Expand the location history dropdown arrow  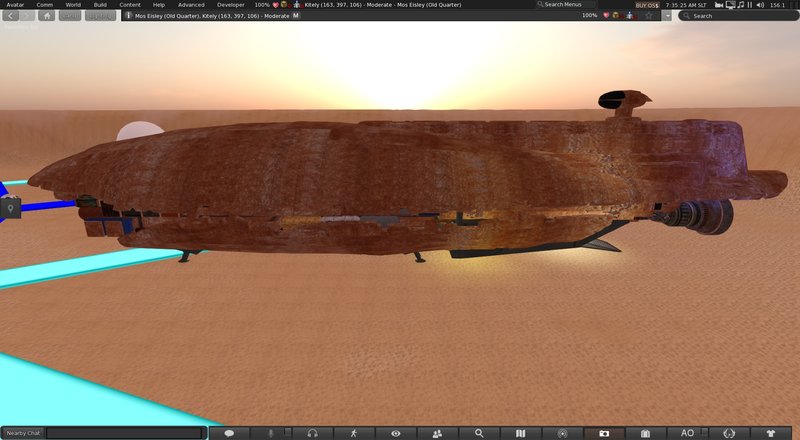point(667,16)
